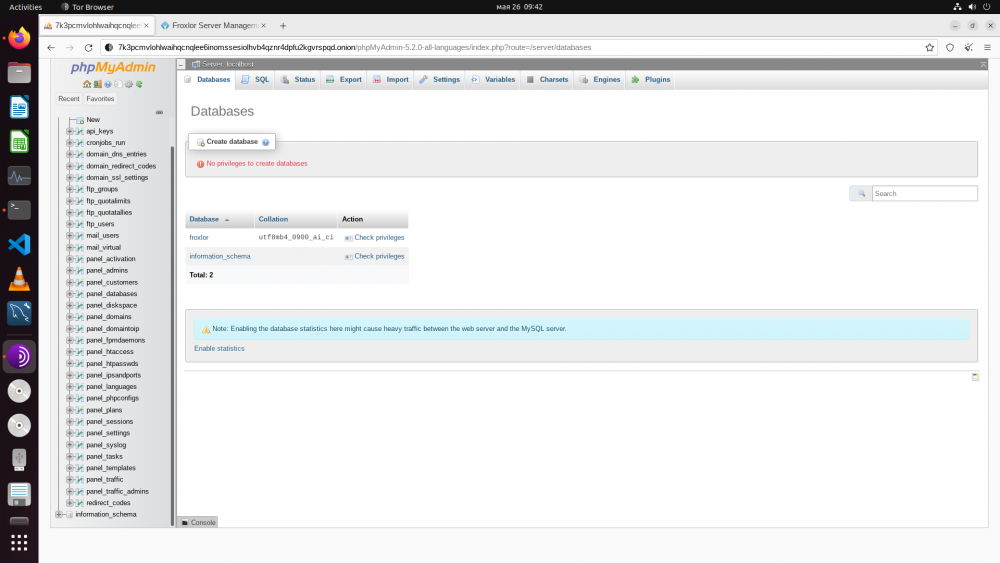Open the MySQL documentation page icon

click(118, 84)
